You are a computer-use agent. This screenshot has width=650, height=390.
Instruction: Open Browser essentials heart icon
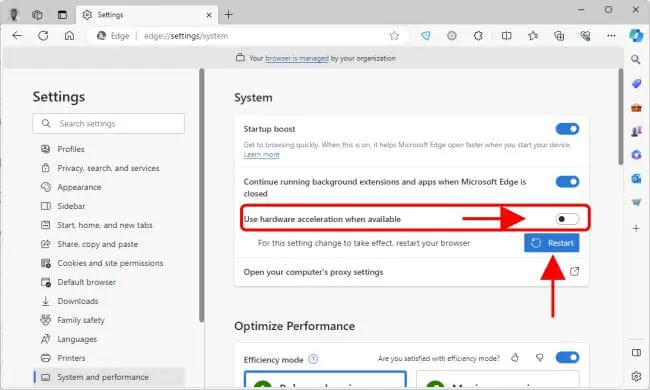click(x=585, y=36)
